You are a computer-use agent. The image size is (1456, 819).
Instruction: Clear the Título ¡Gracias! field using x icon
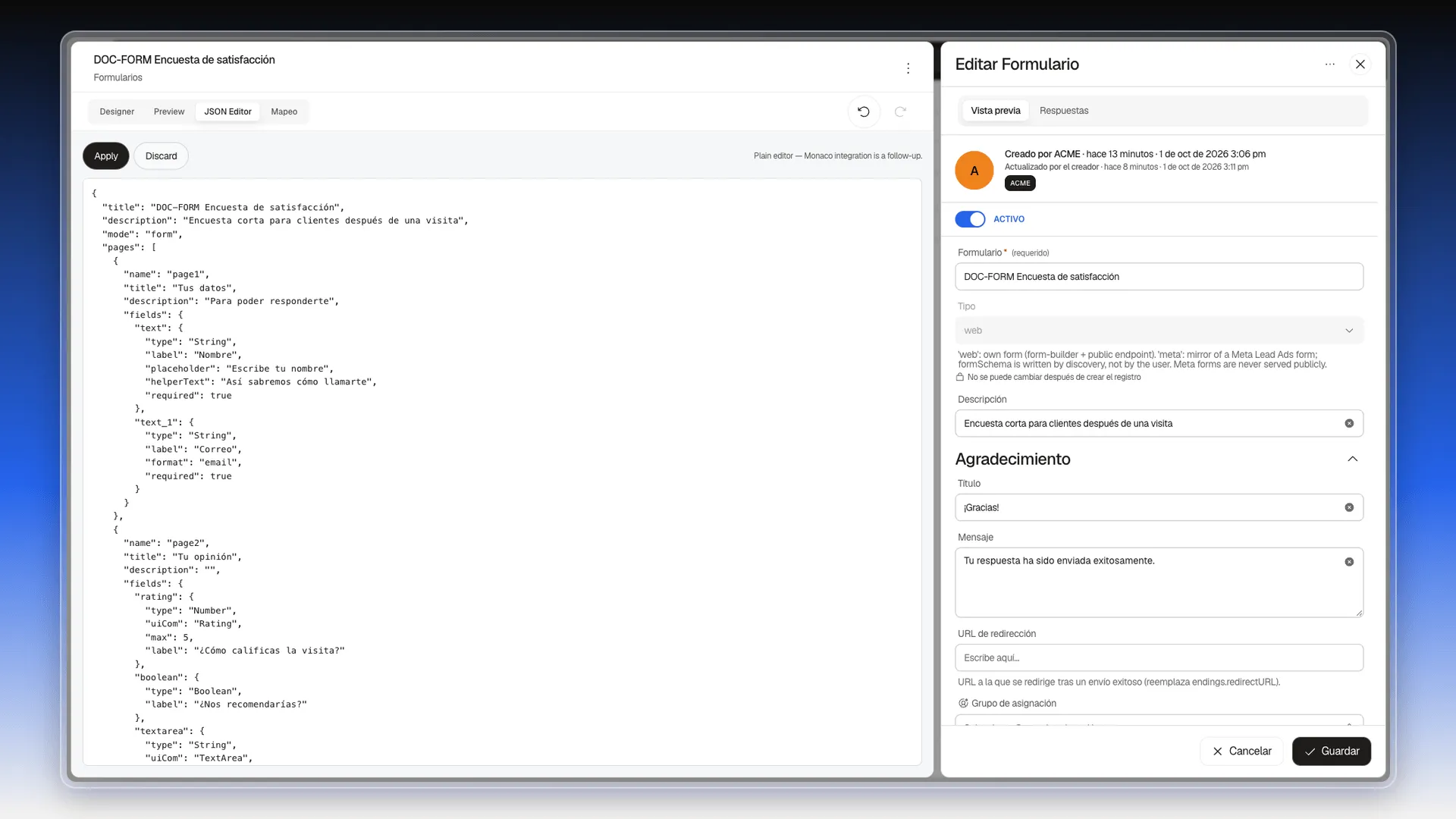[x=1349, y=508]
